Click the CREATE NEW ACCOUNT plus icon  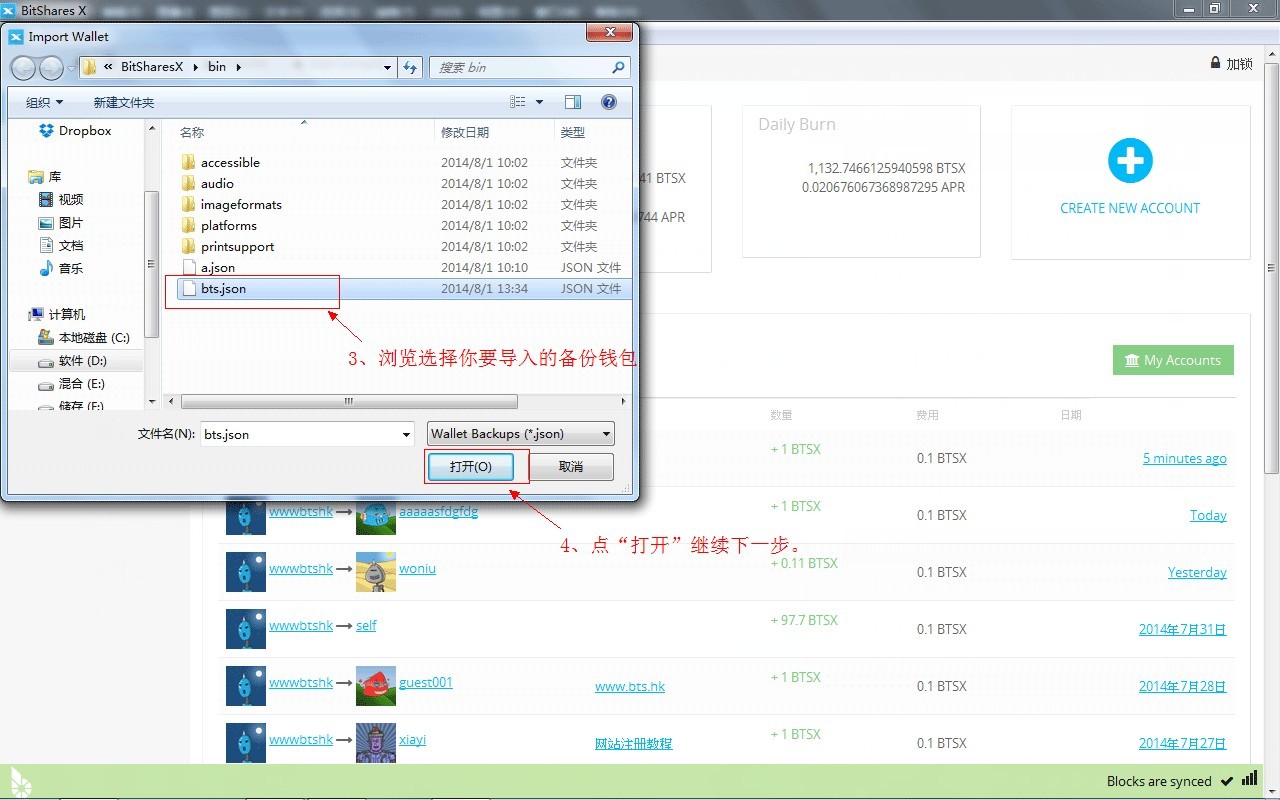1130,161
